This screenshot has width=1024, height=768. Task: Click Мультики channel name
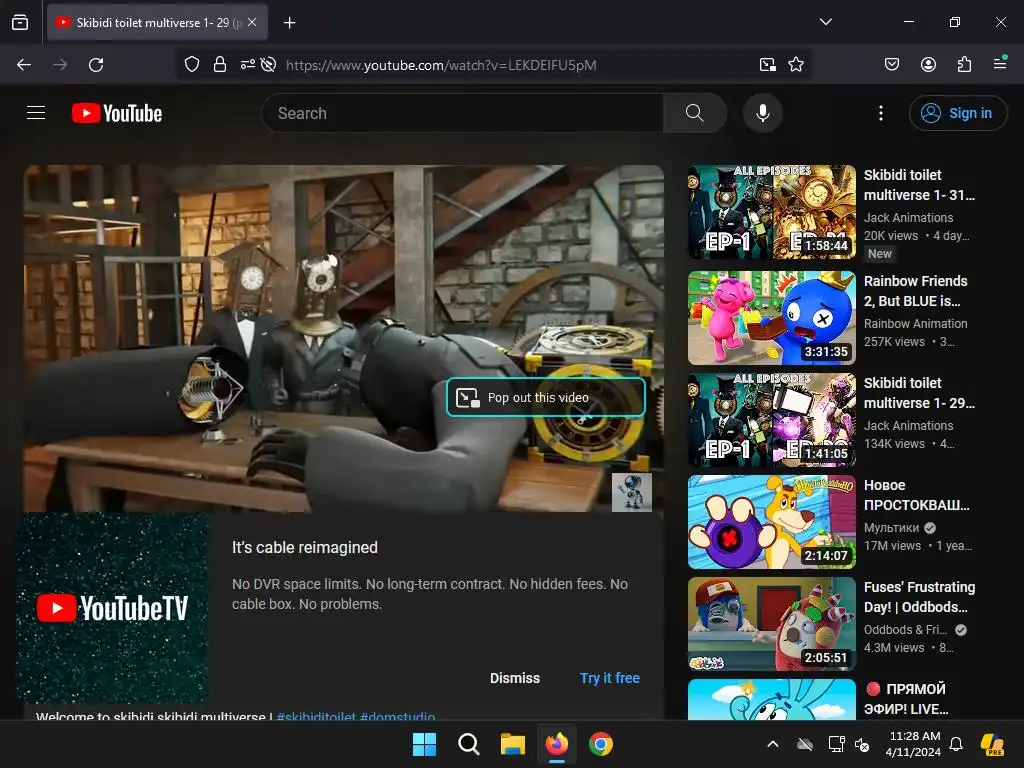tap(891, 527)
